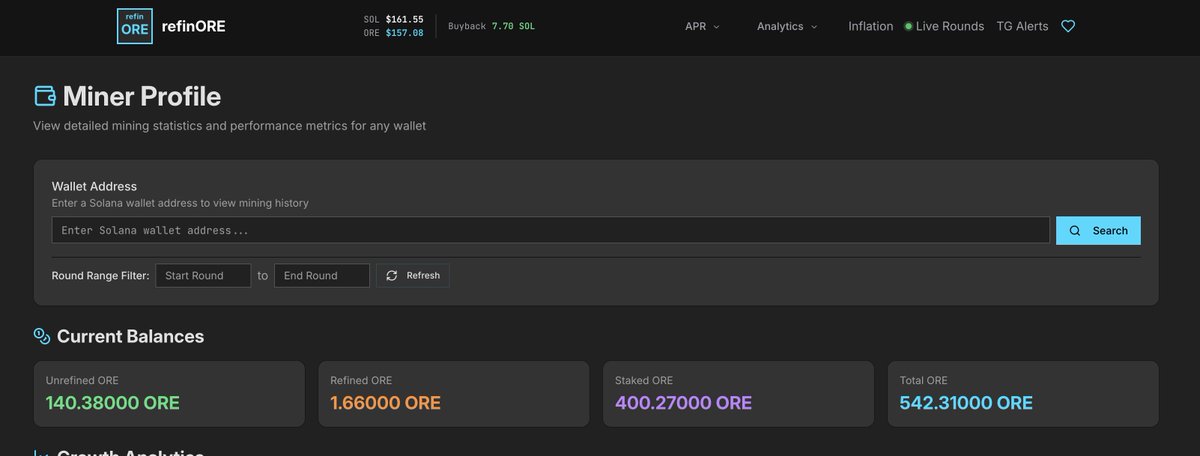Click the wallet icon beside Miner Profile
Image resolution: width=1200 pixels, height=456 pixels.
click(x=45, y=96)
